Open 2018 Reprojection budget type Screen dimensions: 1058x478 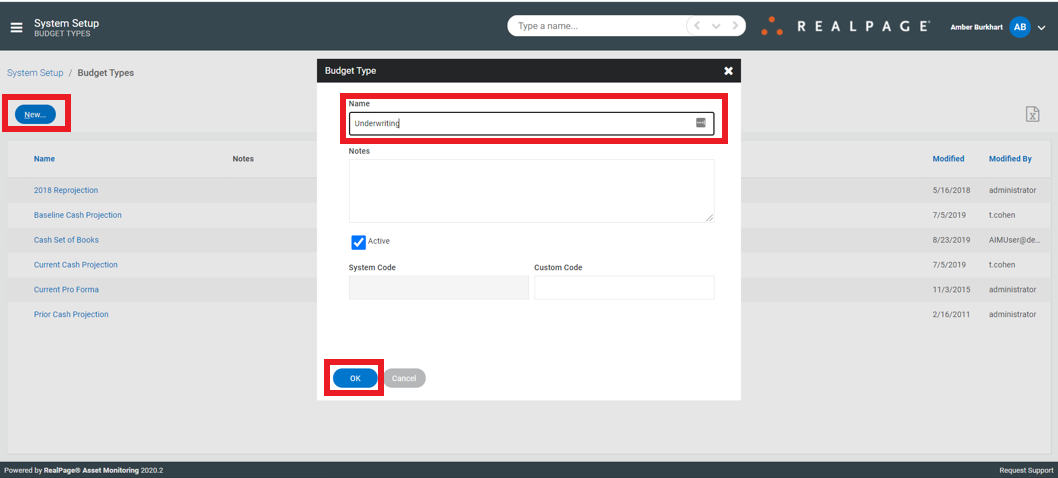(x=66, y=190)
